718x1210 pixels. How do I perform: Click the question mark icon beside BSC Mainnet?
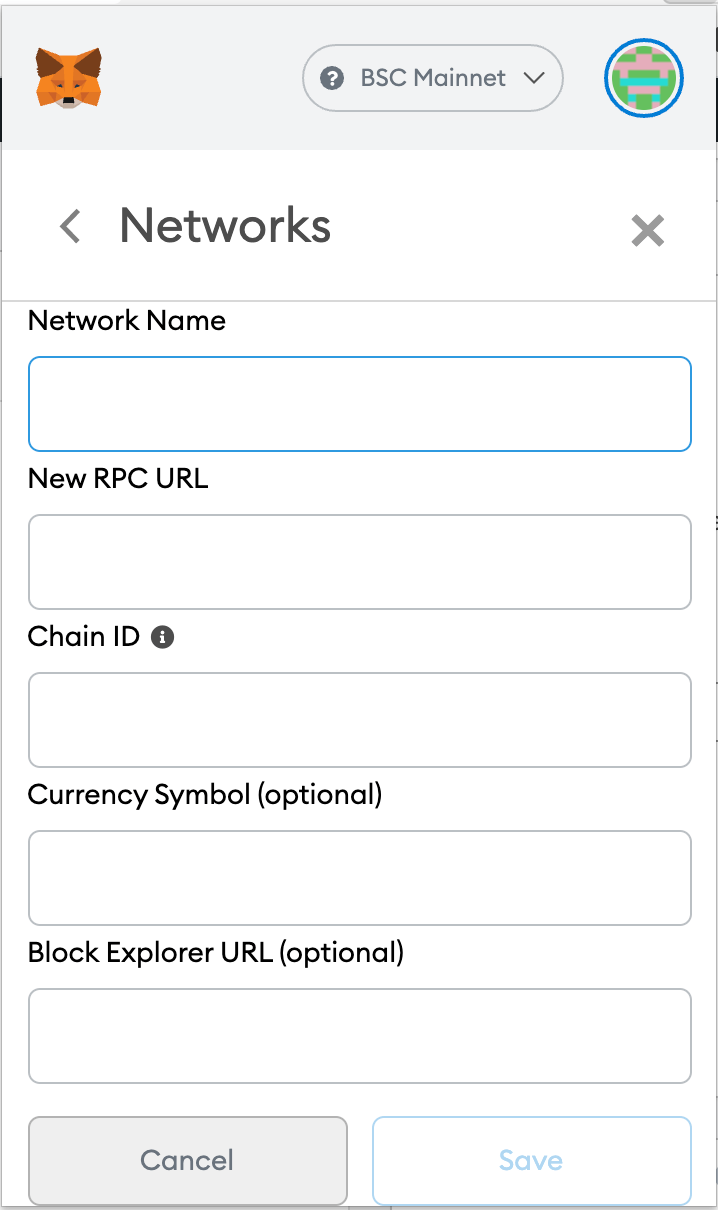coord(332,78)
